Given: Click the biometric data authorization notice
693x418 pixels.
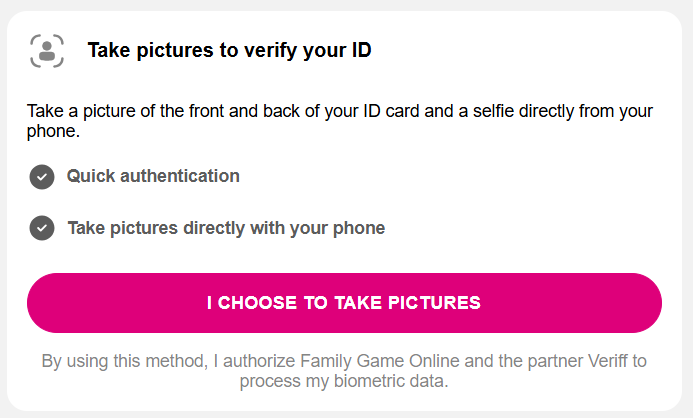Looking at the screenshot, I should [344, 371].
